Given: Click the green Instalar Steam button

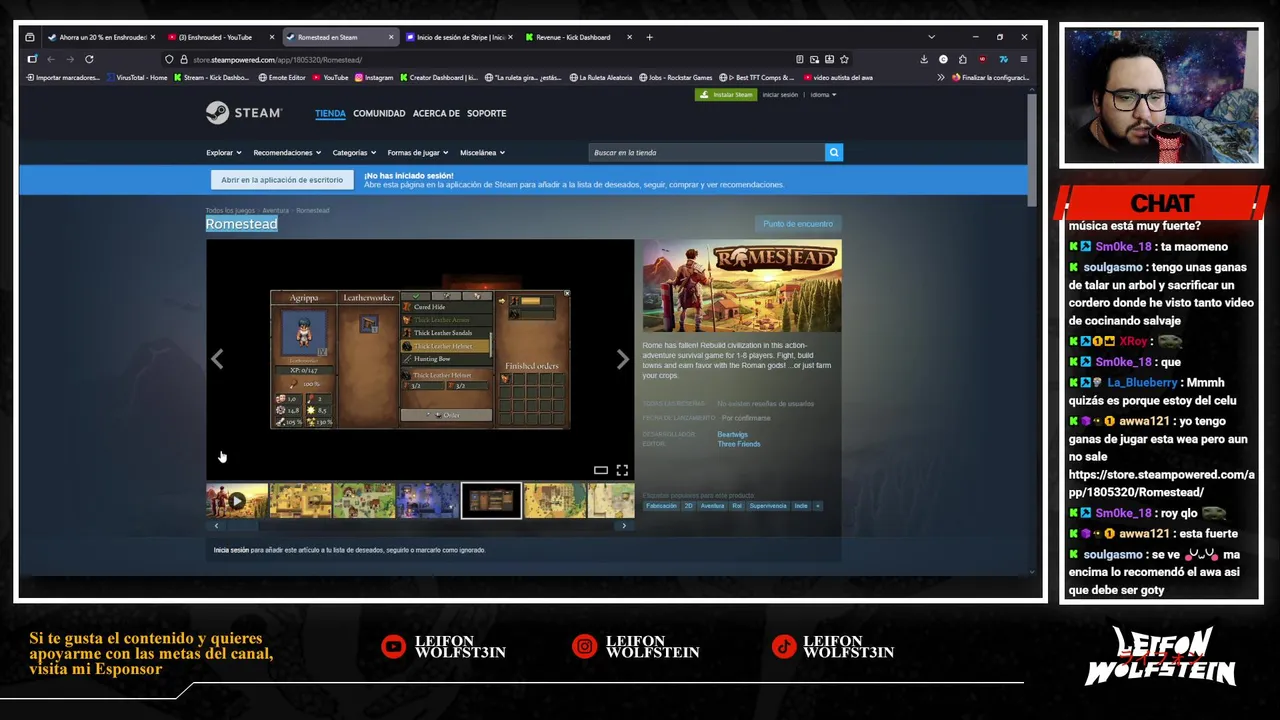Looking at the screenshot, I should 726,95.
